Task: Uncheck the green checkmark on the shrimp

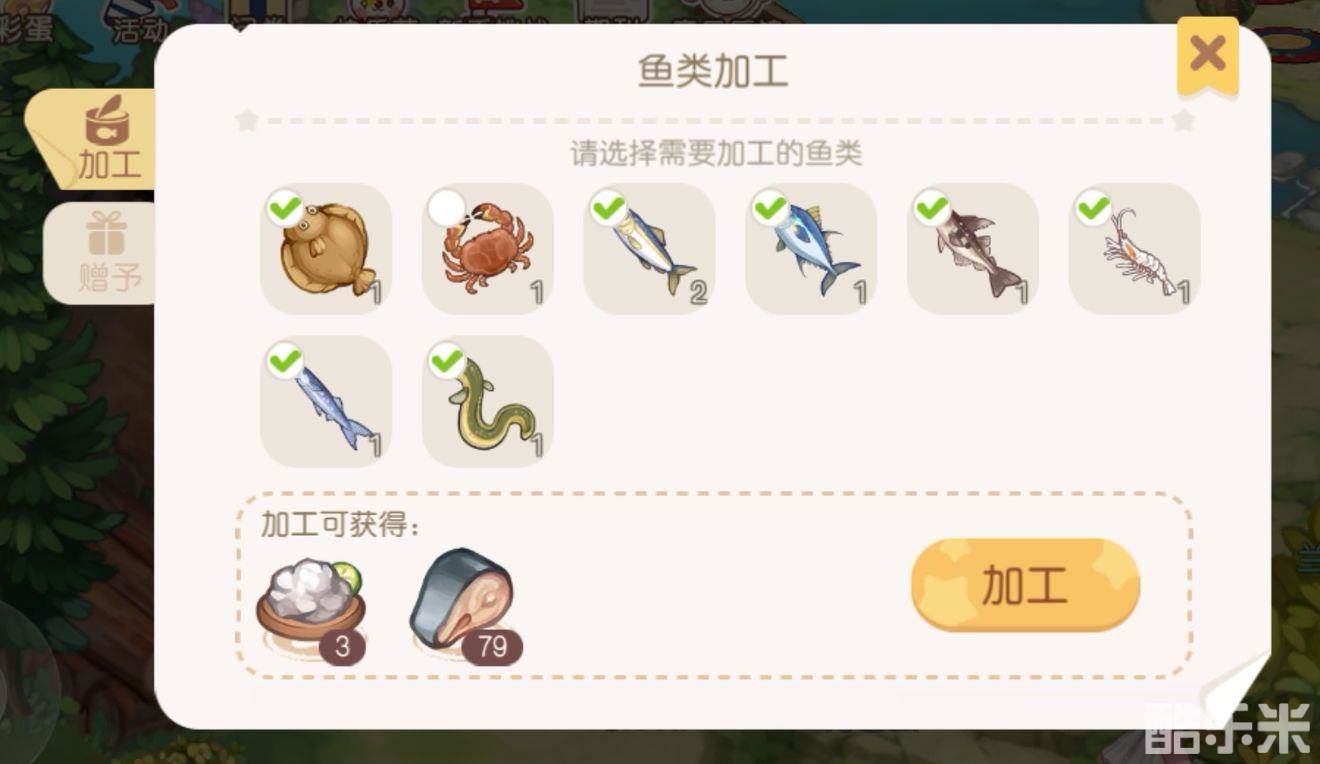Action: [x=1094, y=209]
